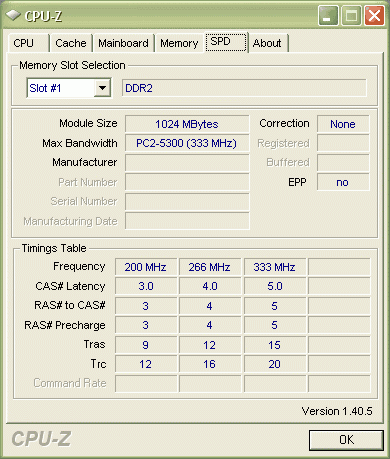The width and height of the screenshot is (390, 459).
Task: Click the Max Bandwidth label
Action: tap(80, 143)
